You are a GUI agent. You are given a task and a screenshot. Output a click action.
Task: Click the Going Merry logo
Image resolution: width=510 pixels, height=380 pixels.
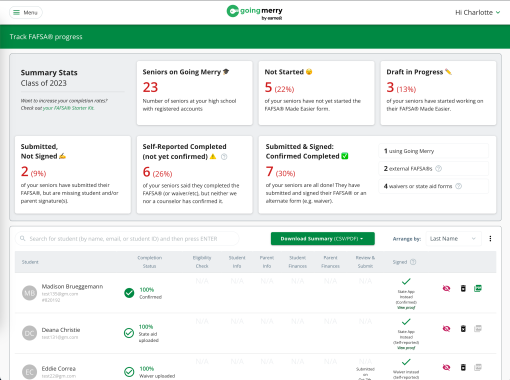click(255, 13)
